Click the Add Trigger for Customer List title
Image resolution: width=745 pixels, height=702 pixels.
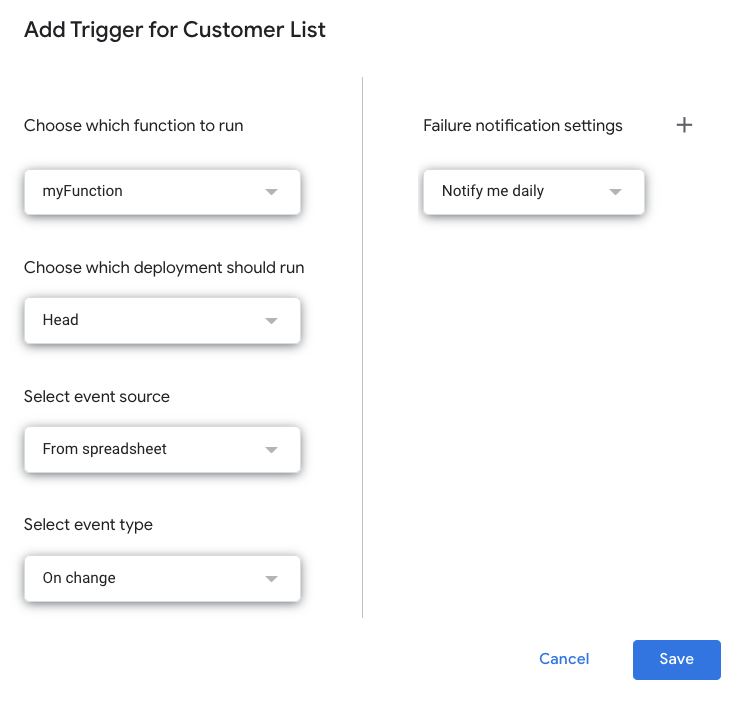[175, 30]
